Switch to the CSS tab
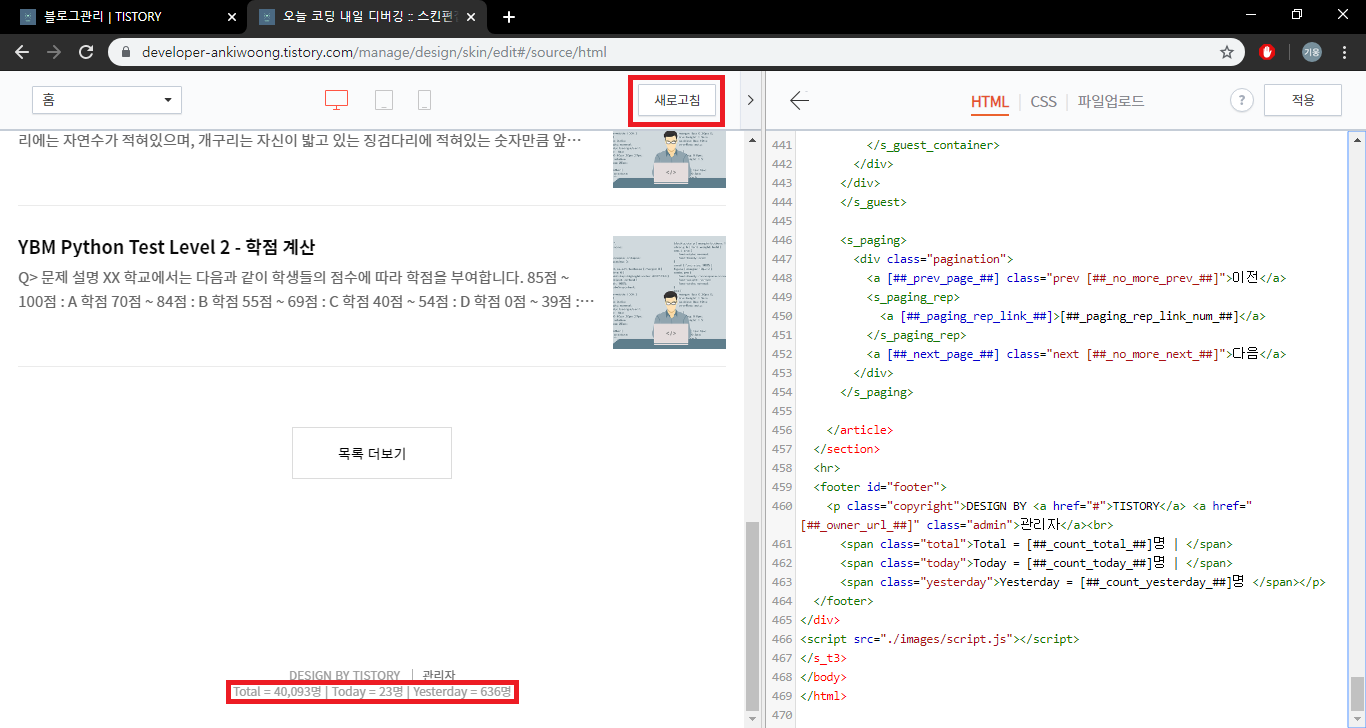This screenshot has width=1366, height=728. pyautogui.click(x=1043, y=101)
